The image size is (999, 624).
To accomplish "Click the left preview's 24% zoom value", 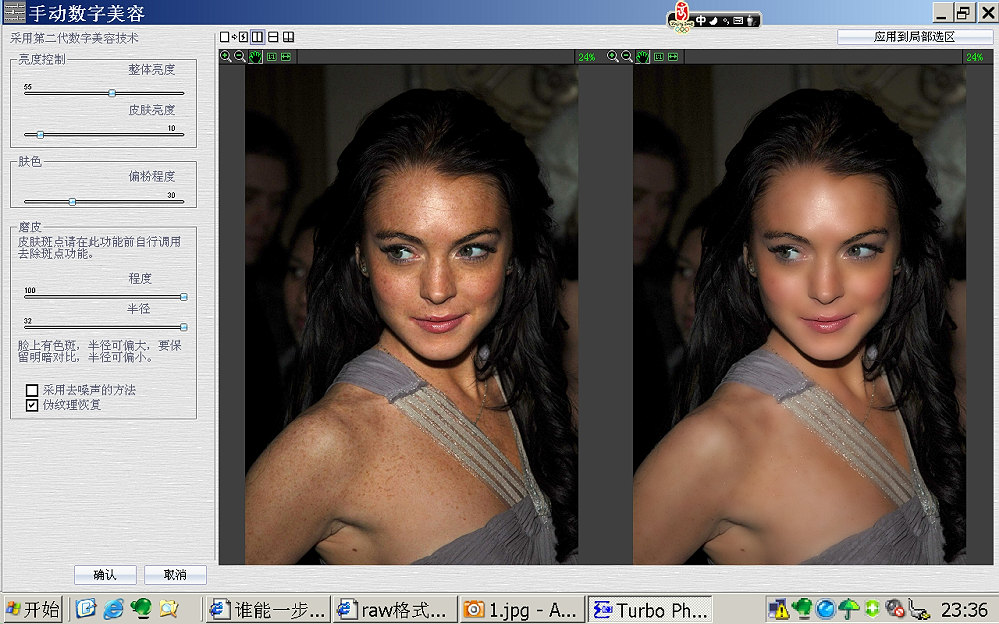I will tap(587, 57).
